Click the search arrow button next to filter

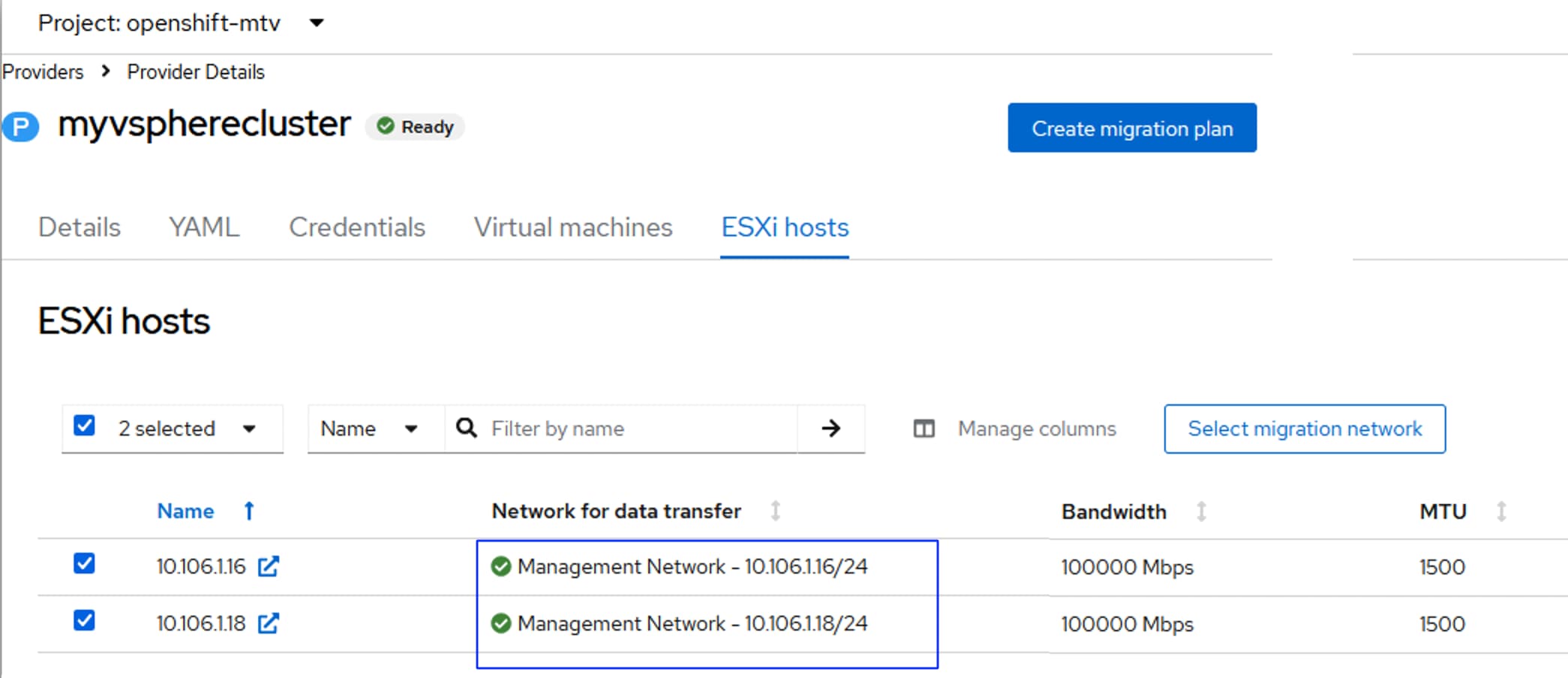831,429
